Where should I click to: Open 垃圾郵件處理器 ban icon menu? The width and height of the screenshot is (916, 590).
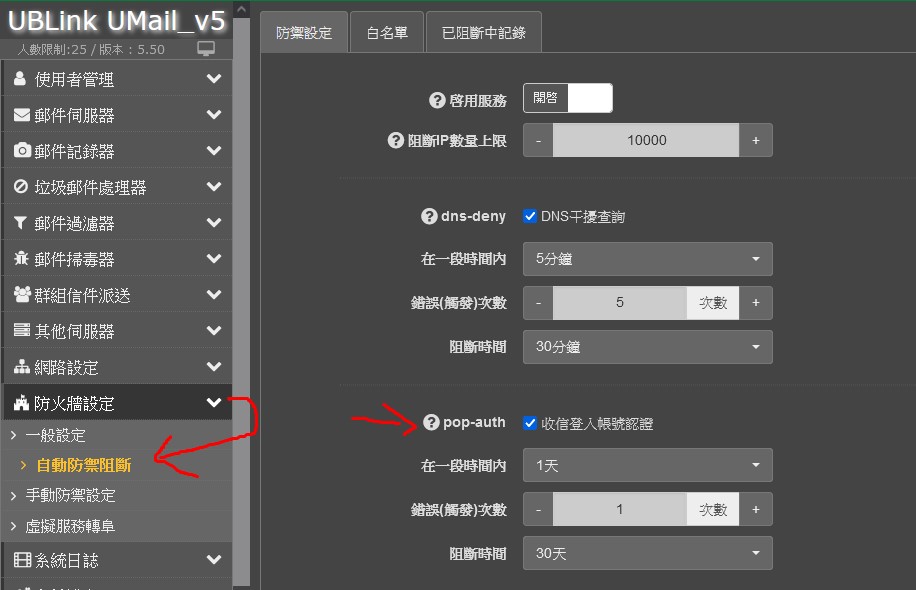point(21,187)
